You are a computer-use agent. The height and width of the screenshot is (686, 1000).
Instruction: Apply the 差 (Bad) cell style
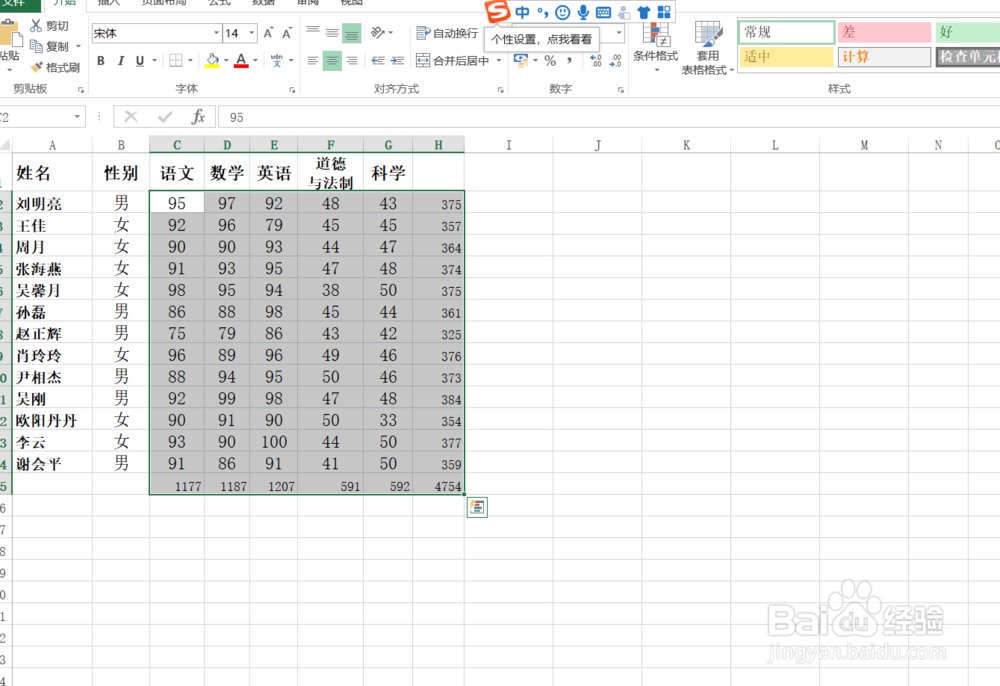point(884,32)
